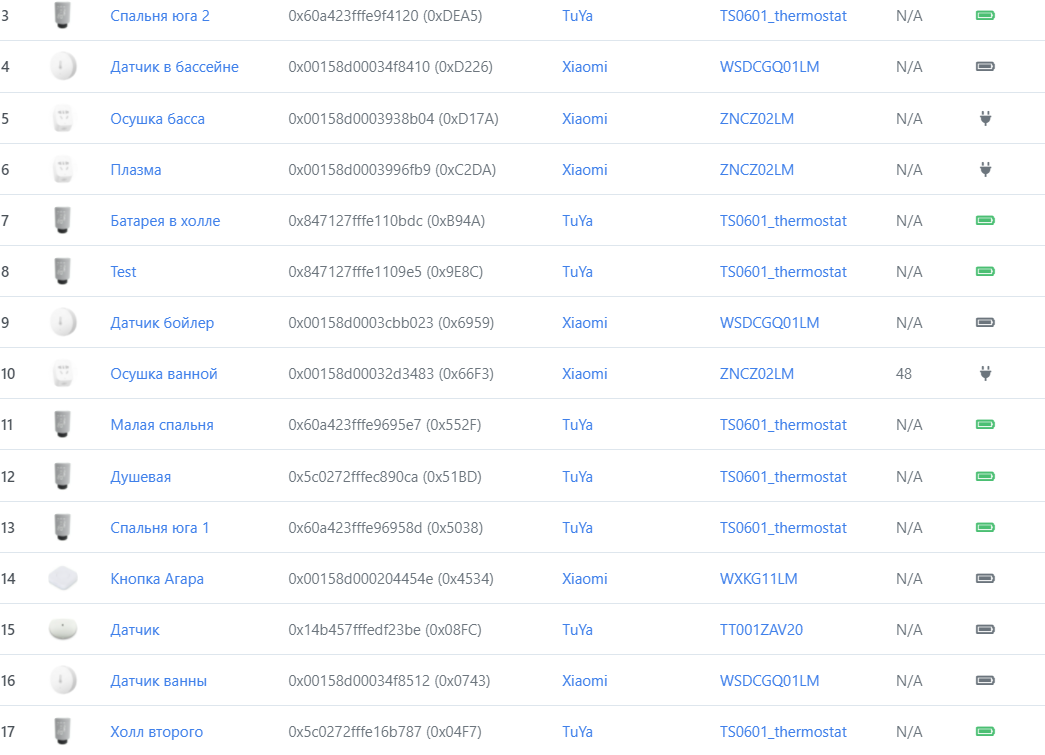Click green battery icon in Душевая row
Viewport: 1045px width, 755px height.
tap(985, 476)
